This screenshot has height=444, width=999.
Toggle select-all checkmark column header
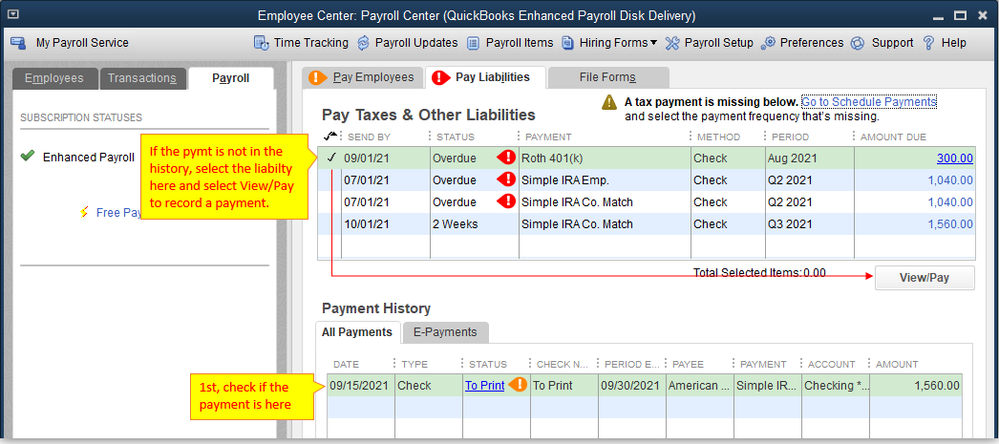pos(330,136)
